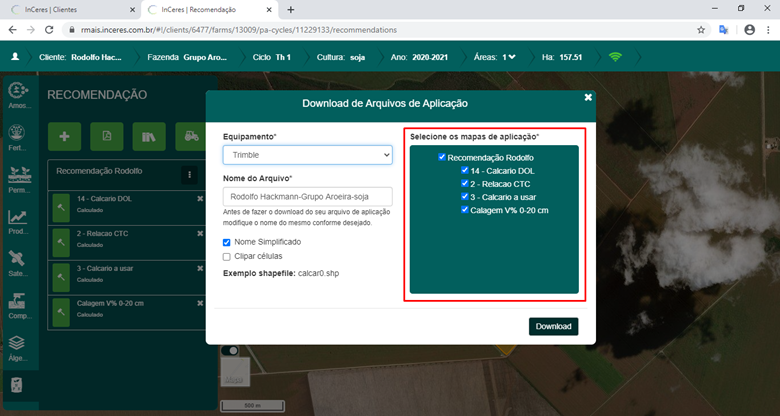Screen dimensions: 780x416
Task: Open a new browser tab
Action: pos(291,9)
